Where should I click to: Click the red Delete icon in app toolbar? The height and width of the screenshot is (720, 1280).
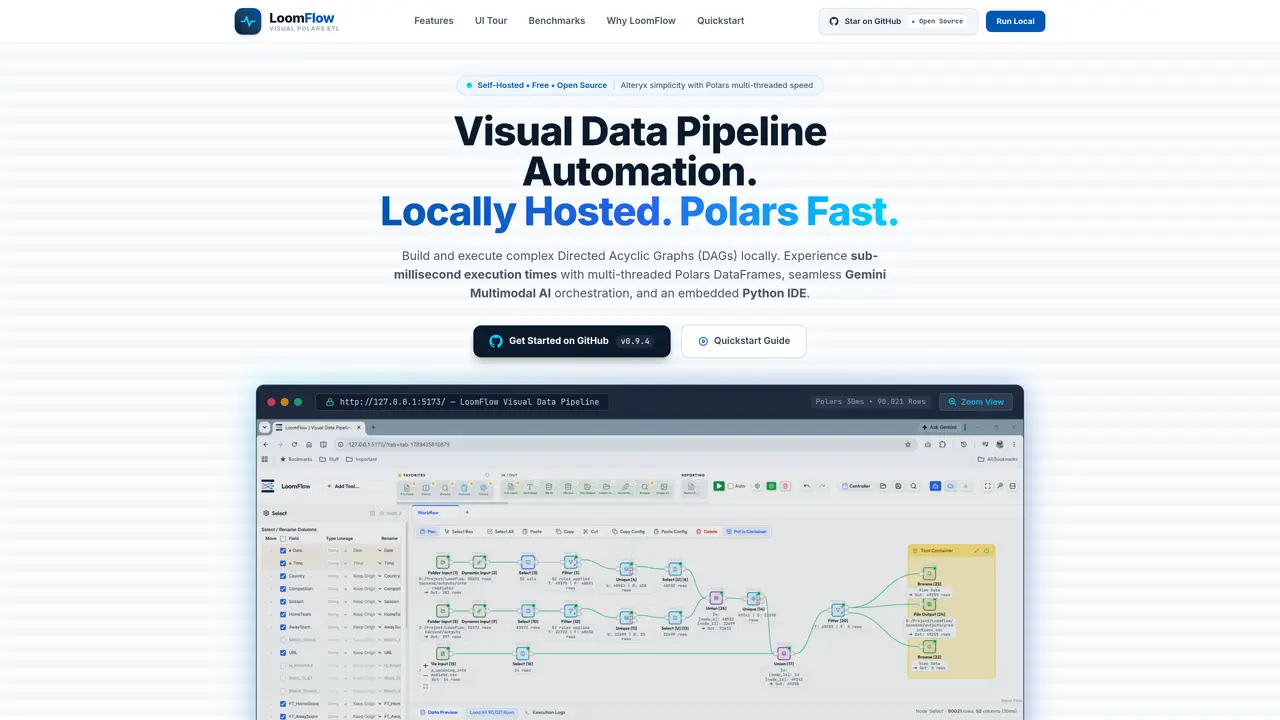[785, 486]
